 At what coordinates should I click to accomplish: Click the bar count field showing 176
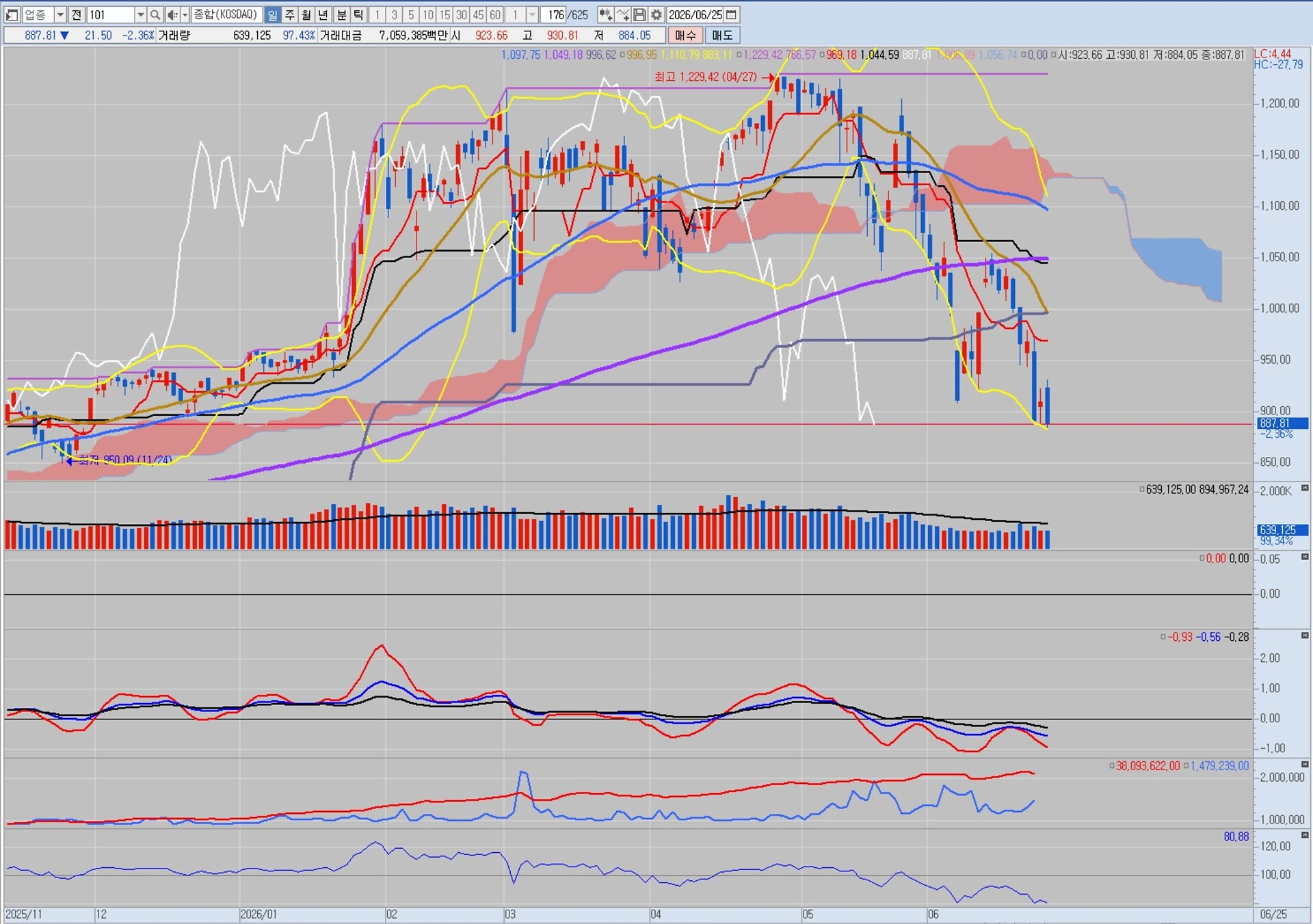point(554,14)
